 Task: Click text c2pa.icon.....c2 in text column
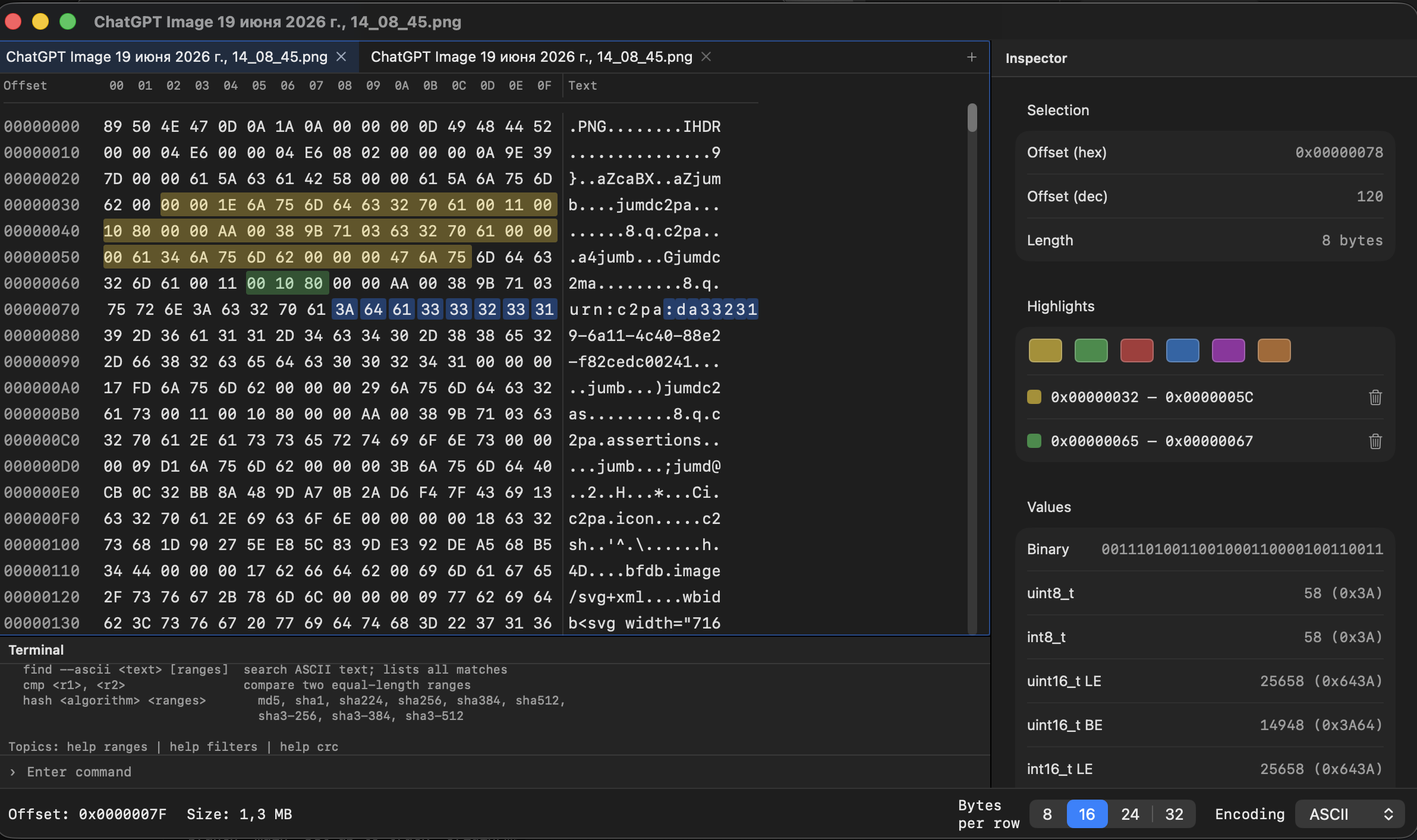pos(644,519)
